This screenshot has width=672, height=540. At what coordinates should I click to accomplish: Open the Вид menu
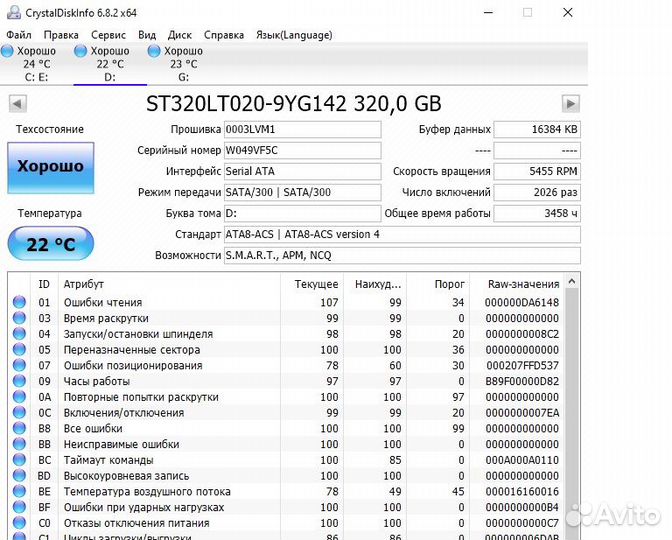click(147, 35)
